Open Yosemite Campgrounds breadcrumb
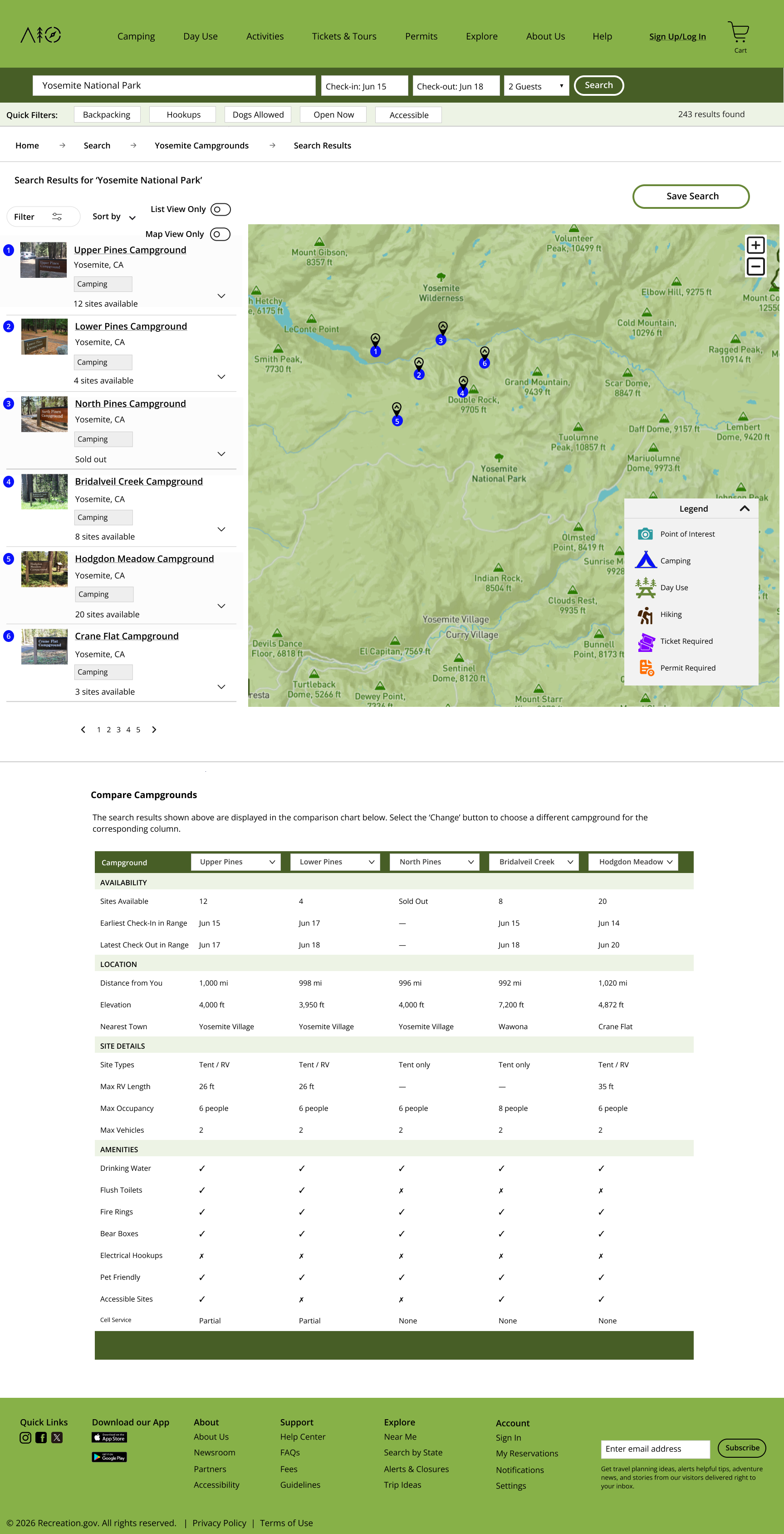This screenshot has width=784, height=1534. 202,145
